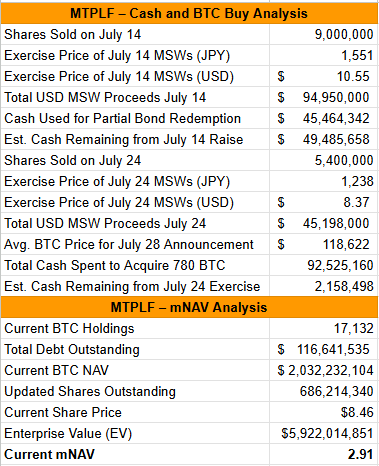Screen dimensions: 379x466
Task: Click the 'Shares Sold on July 24' label
Action: pos(73,161)
